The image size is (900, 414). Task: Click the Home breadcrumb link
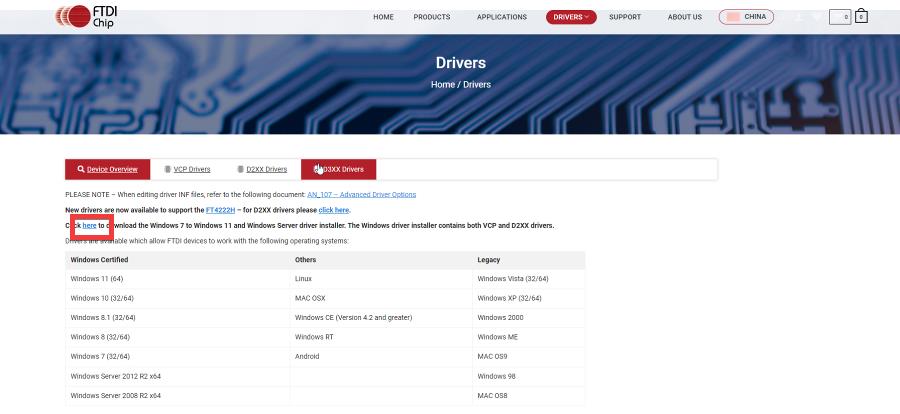(x=443, y=84)
